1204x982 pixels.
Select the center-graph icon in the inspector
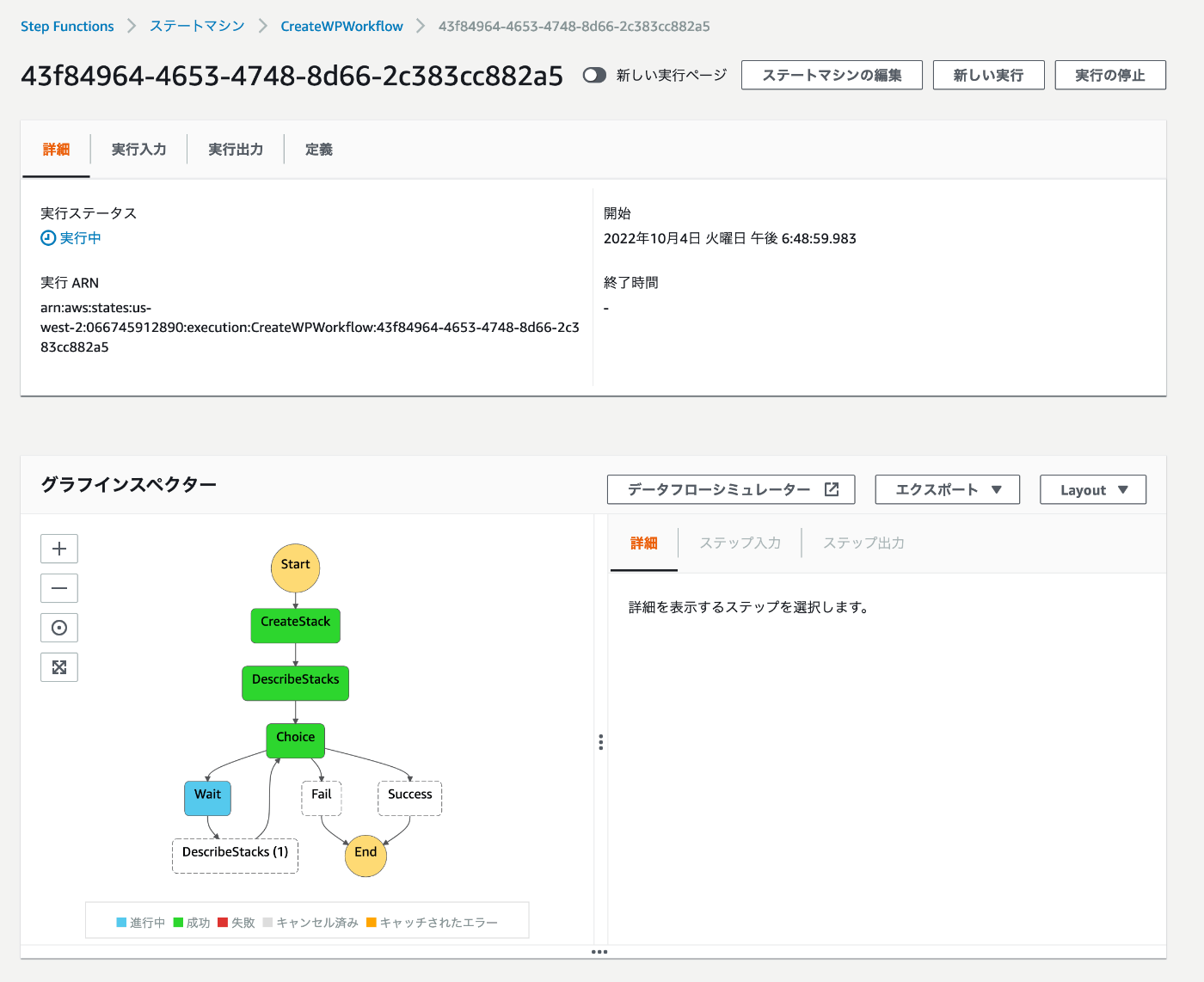coord(58,627)
